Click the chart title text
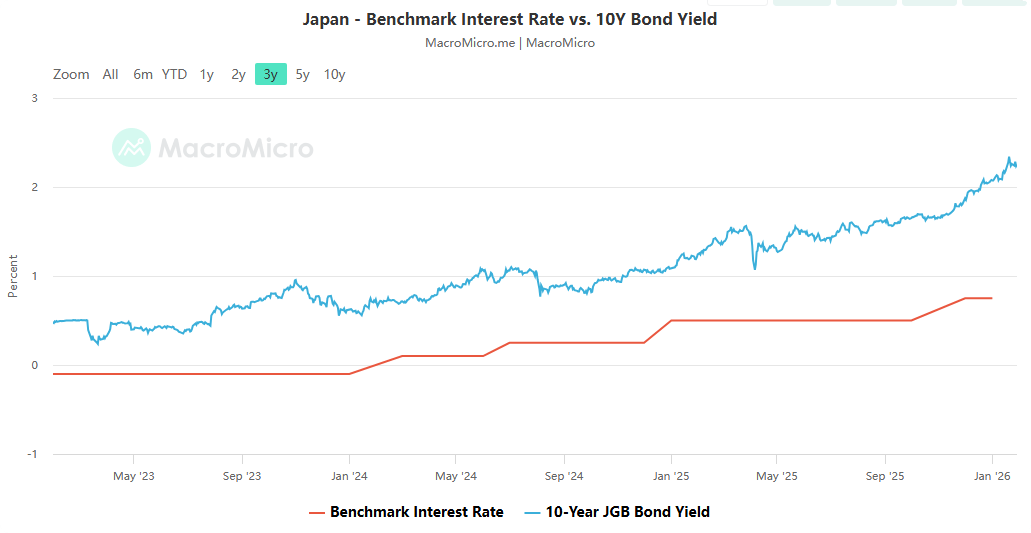Viewport: 1031px width, 533px height. (510, 19)
